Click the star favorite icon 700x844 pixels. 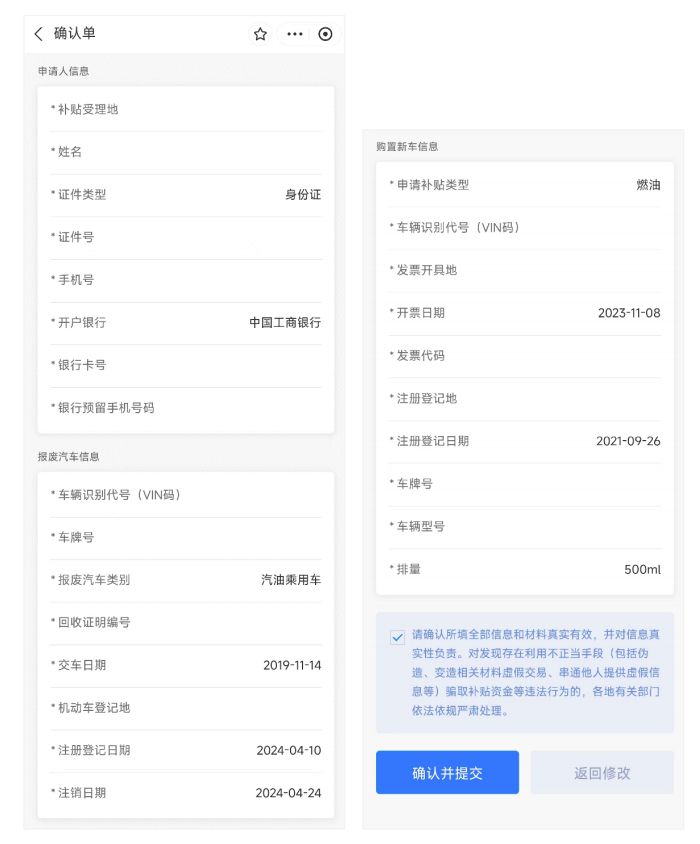(x=260, y=34)
